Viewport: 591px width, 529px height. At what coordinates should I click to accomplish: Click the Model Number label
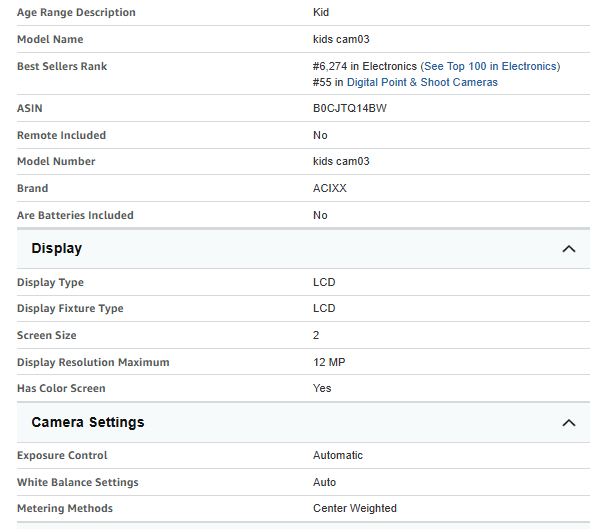[x=56, y=161]
